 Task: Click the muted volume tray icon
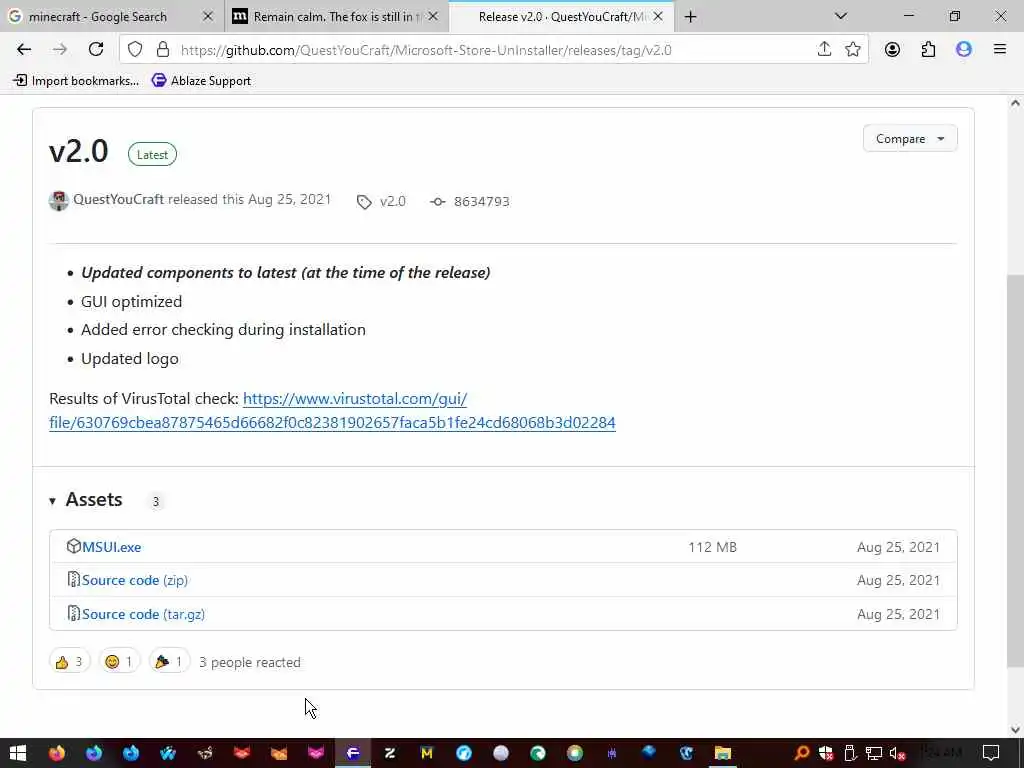pos(897,753)
